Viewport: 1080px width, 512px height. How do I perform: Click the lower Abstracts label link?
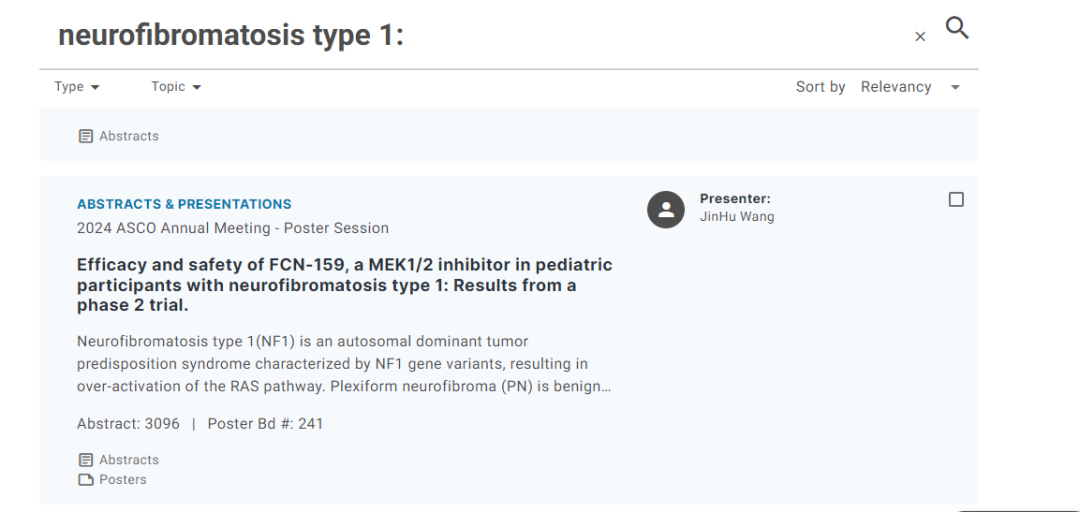[x=129, y=460]
